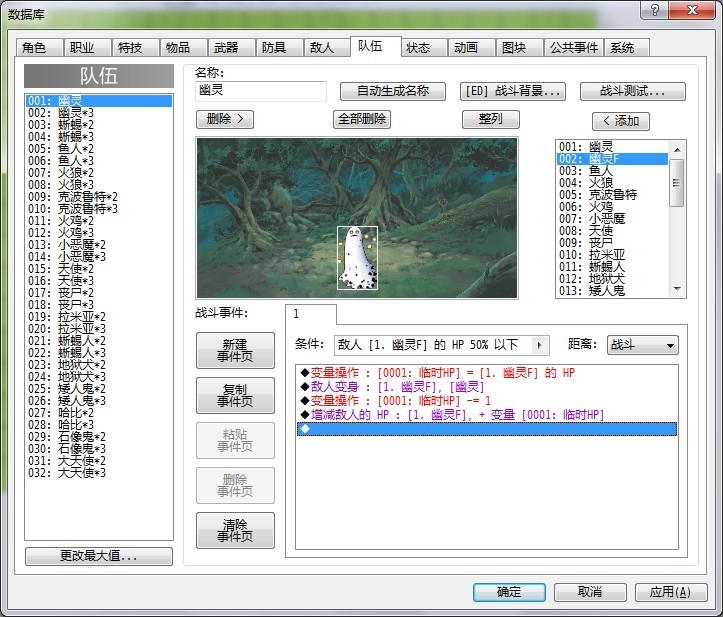Screen dimensions: 723x617
Task: Confirm with the 确定 button
Action: (509, 592)
